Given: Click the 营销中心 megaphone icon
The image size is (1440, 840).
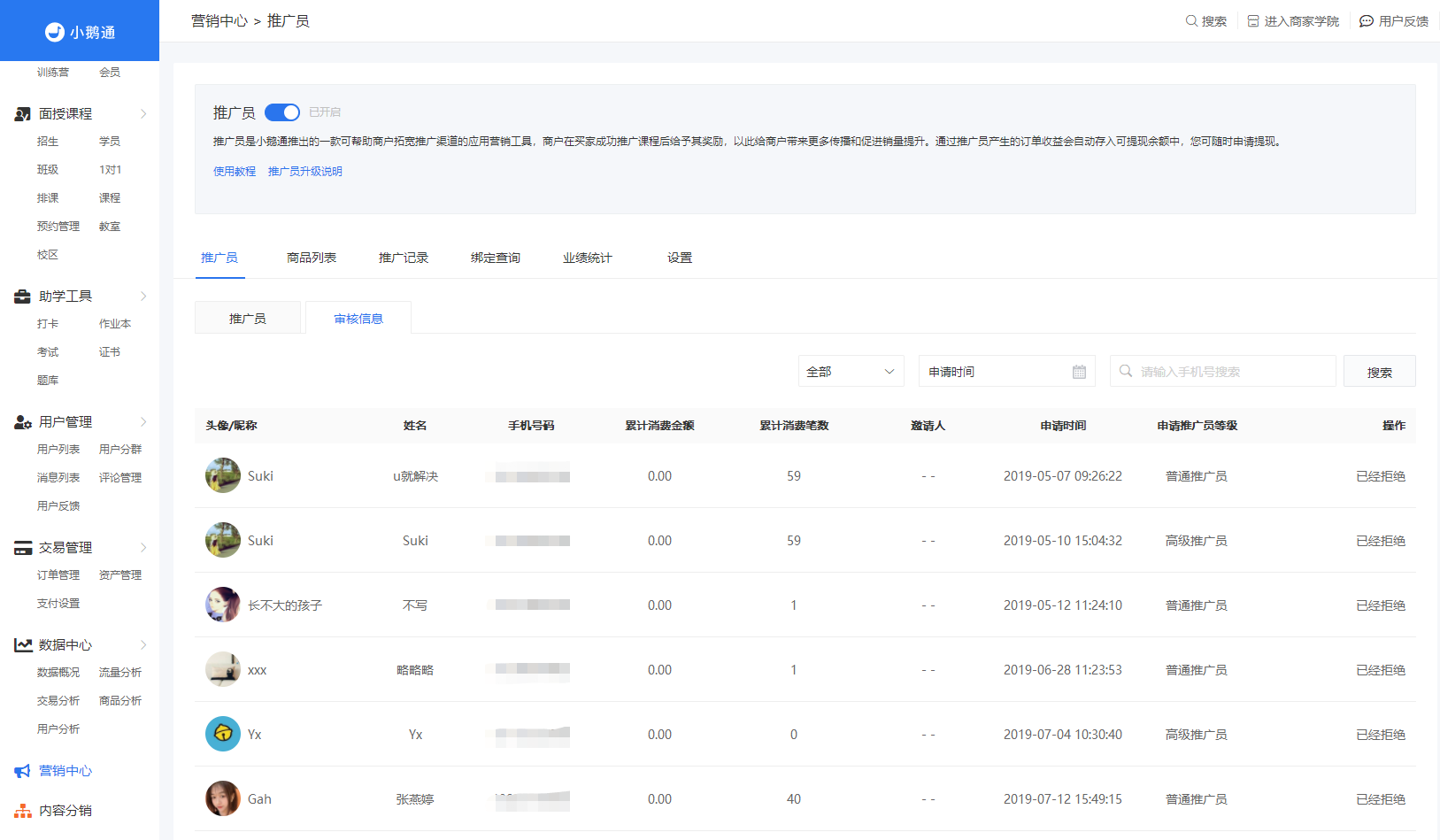Looking at the screenshot, I should click(x=23, y=771).
